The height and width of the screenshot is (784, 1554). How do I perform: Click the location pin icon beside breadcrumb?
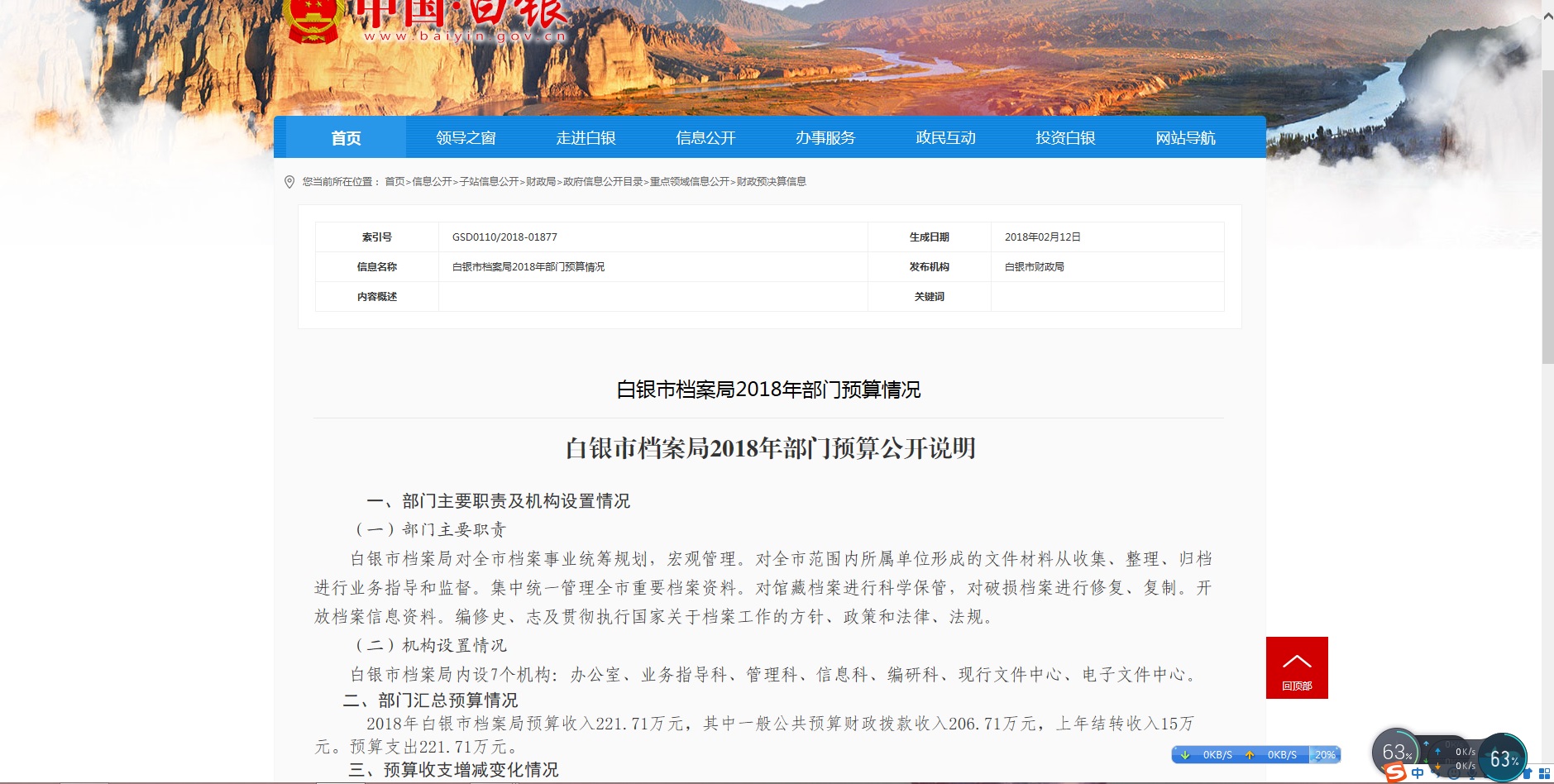pos(289,182)
